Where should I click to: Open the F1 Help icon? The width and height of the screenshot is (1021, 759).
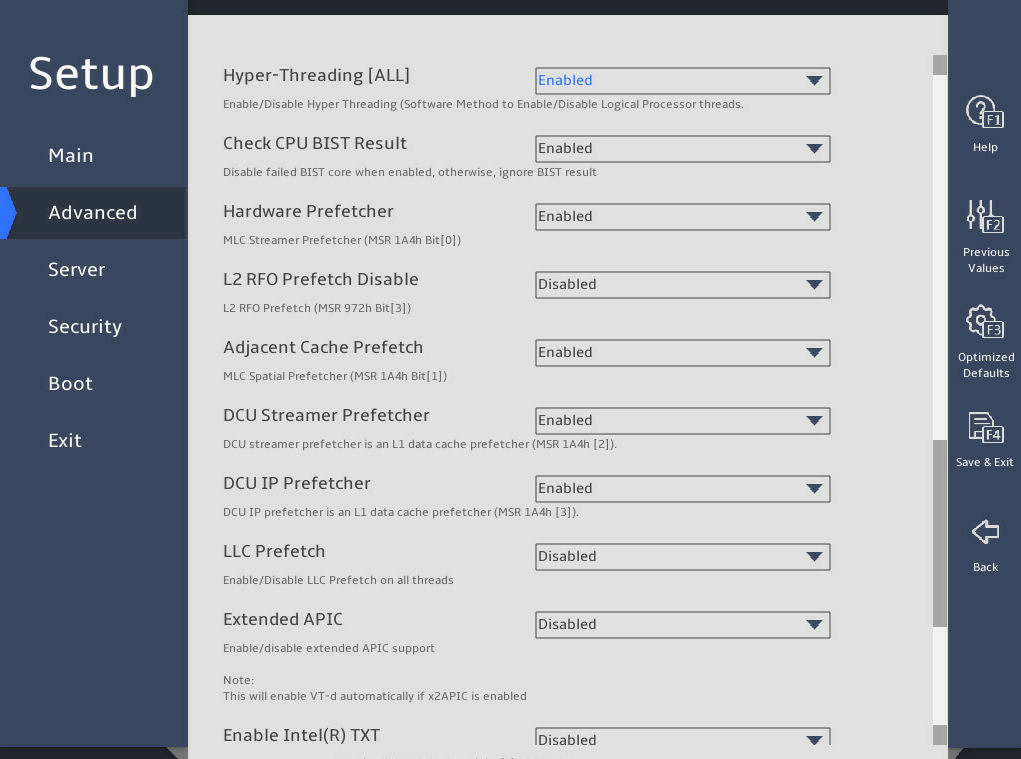coord(985,112)
